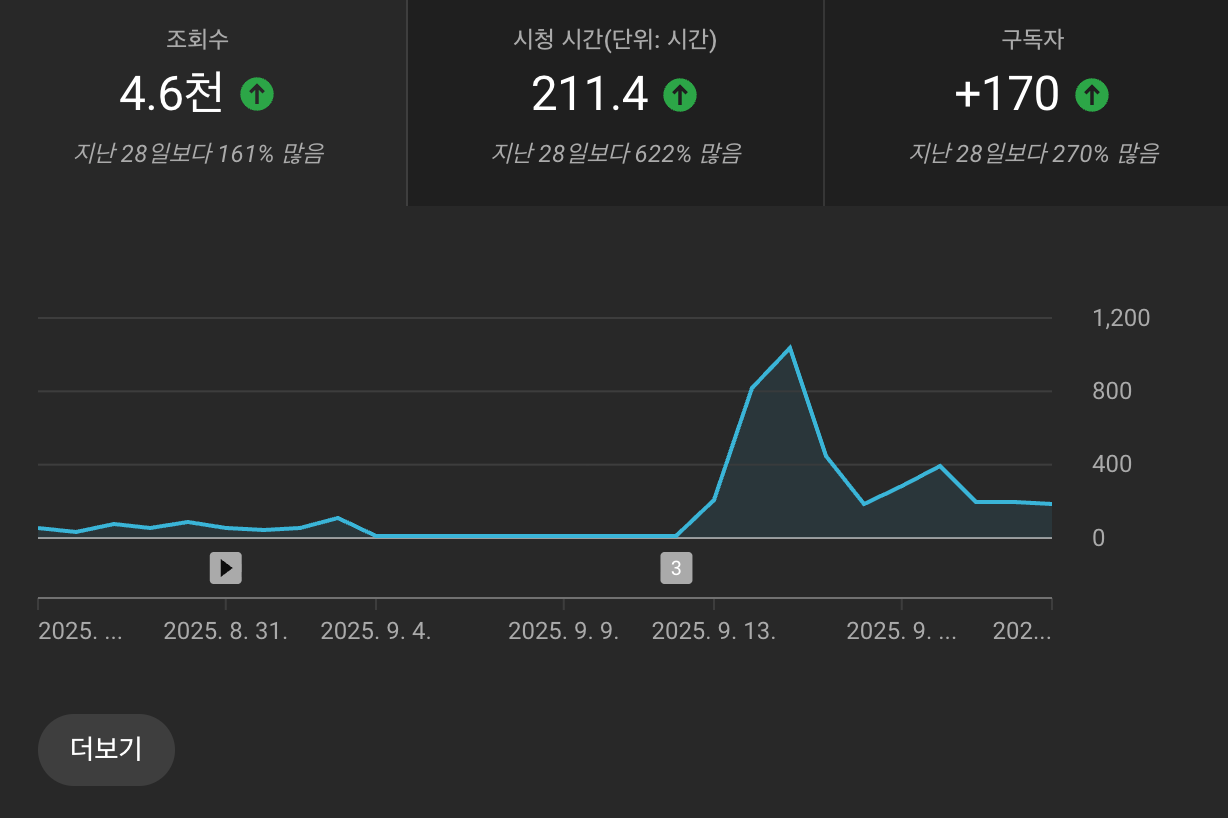Click the highest peak of the chart line
The image size is (1228, 818).
(x=790, y=348)
